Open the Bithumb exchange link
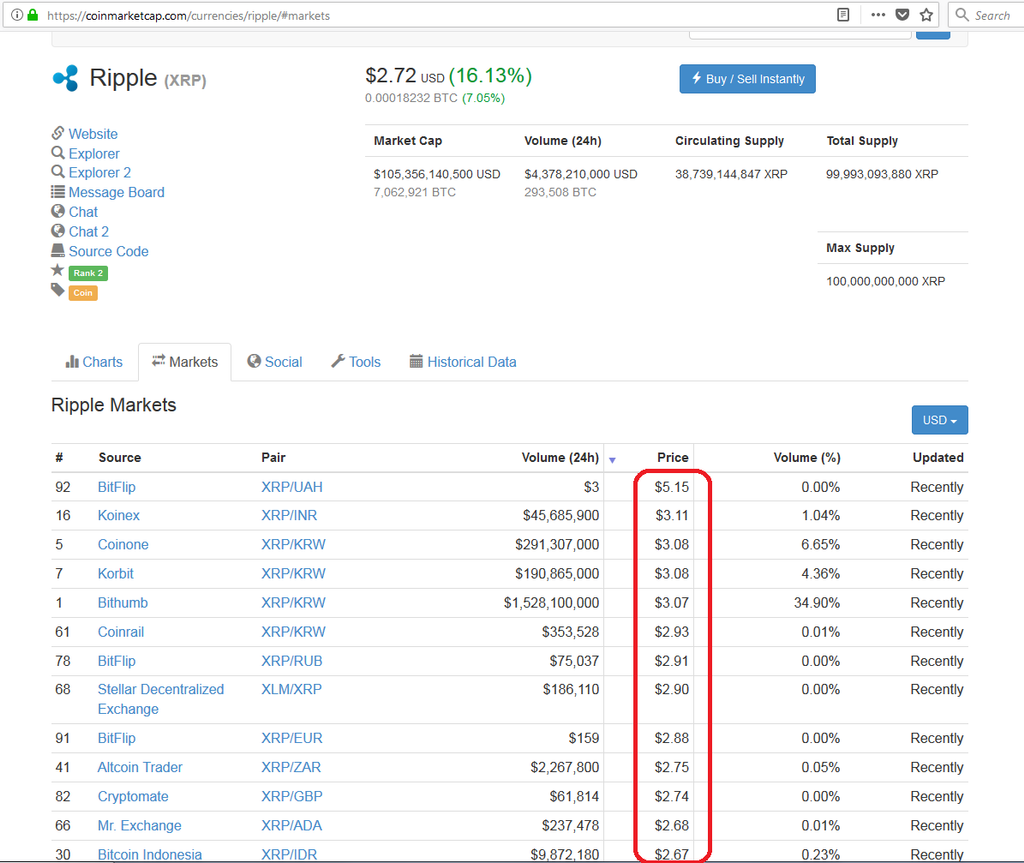The height and width of the screenshot is (863, 1024). (x=122, y=602)
